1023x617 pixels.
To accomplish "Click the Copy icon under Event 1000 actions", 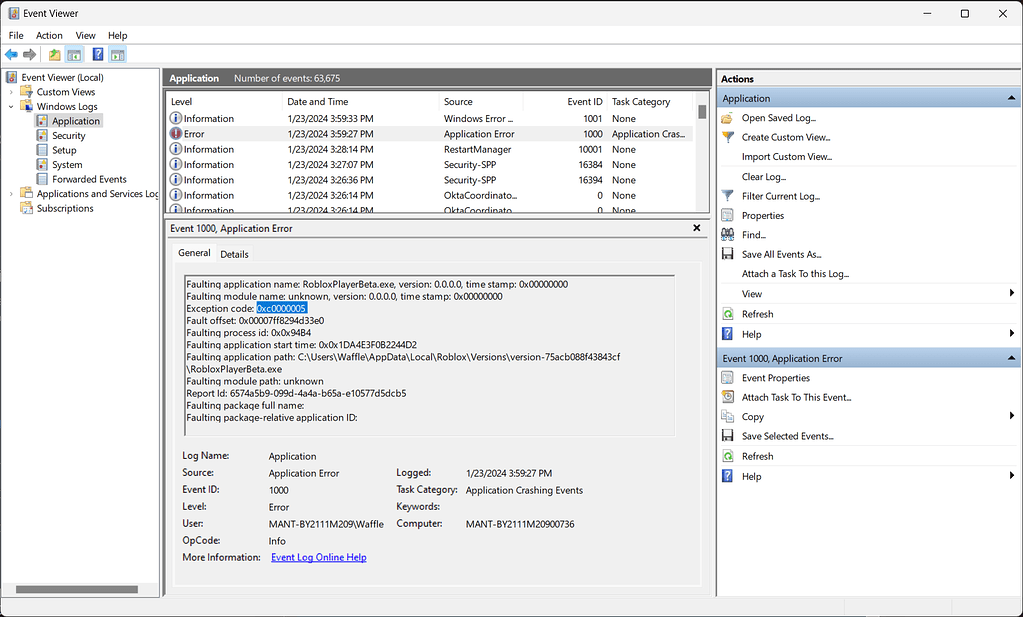I will (727, 416).
